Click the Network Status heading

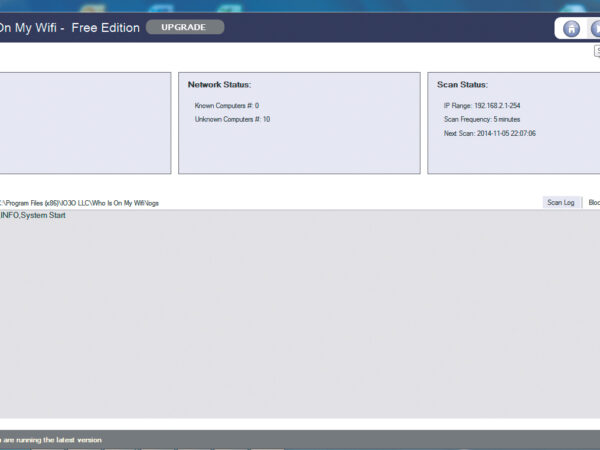(x=219, y=85)
